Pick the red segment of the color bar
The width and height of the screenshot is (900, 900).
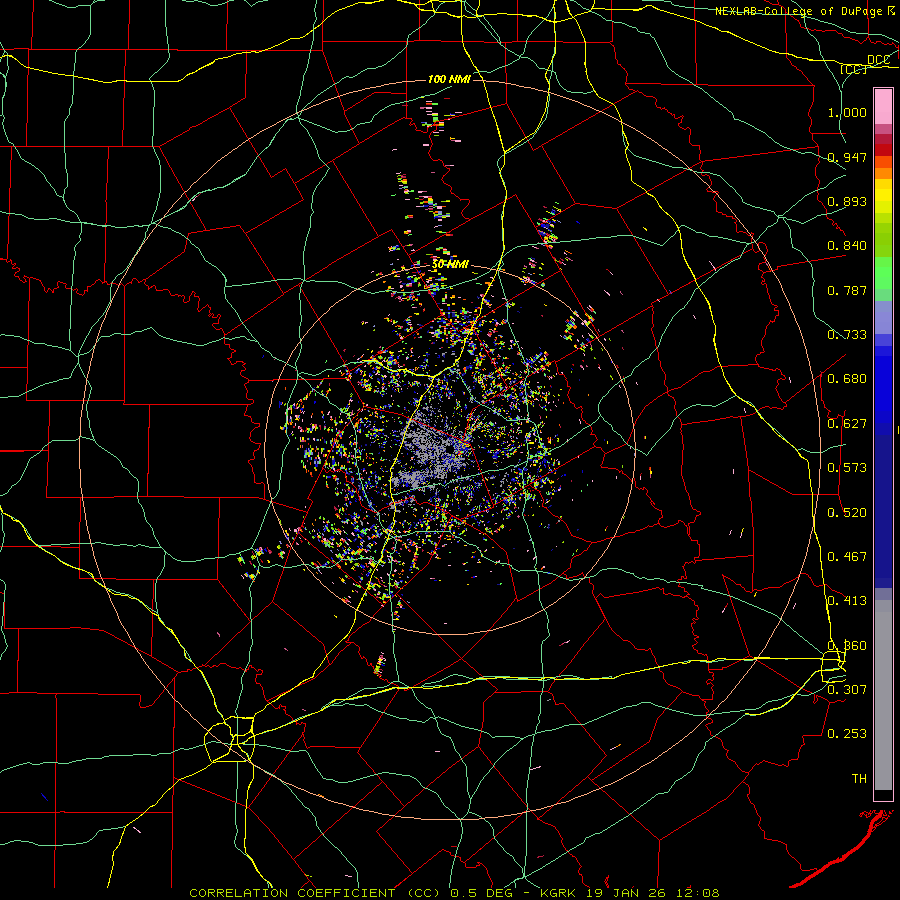(x=883, y=149)
